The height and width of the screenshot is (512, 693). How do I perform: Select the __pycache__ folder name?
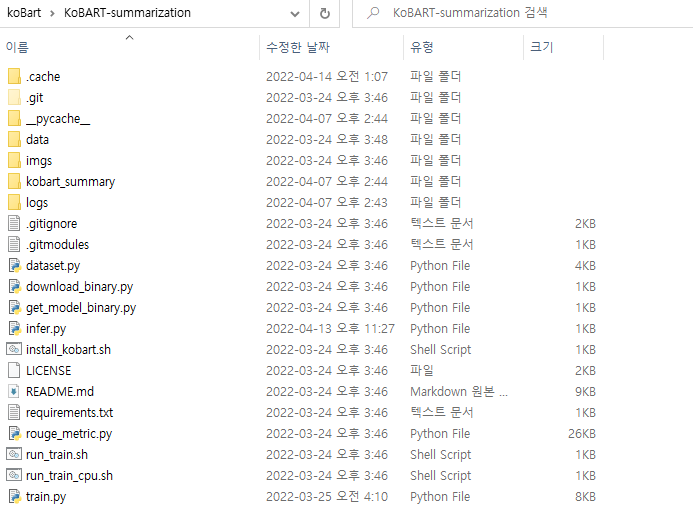click(x=58, y=118)
